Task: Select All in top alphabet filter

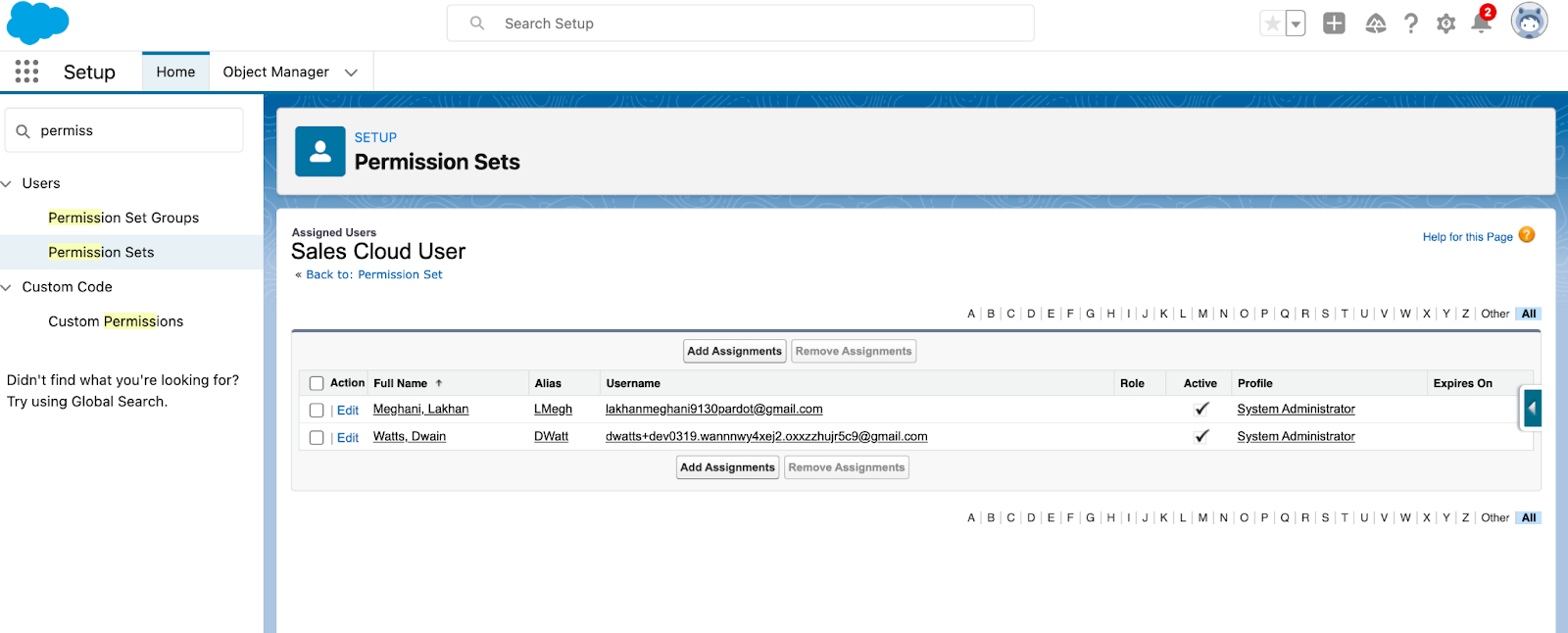Action: (1529, 314)
